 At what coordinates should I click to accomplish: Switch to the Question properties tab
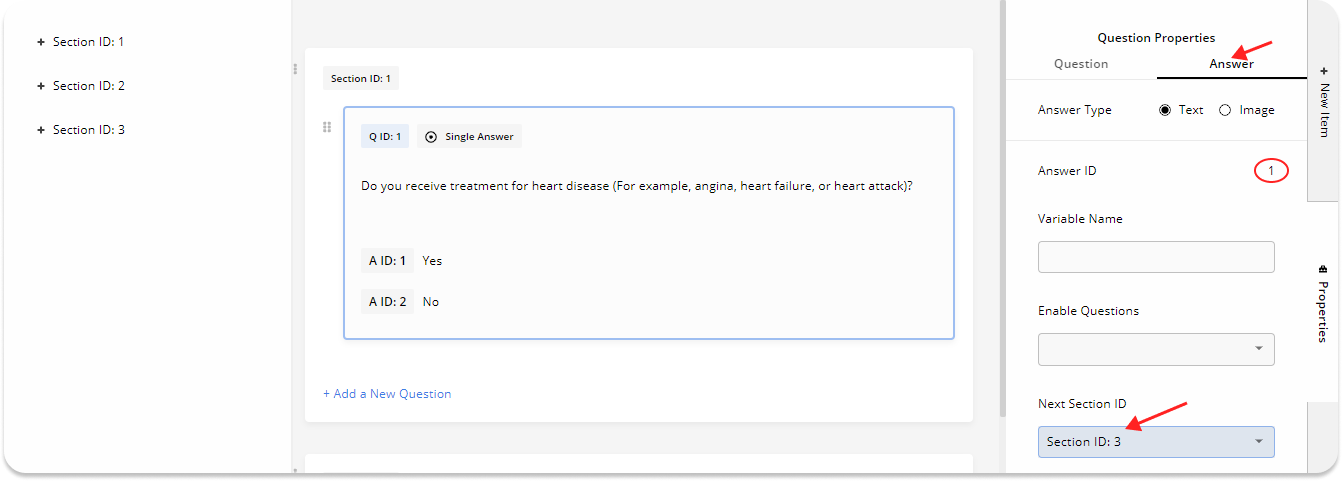pyautogui.click(x=1081, y=64)
